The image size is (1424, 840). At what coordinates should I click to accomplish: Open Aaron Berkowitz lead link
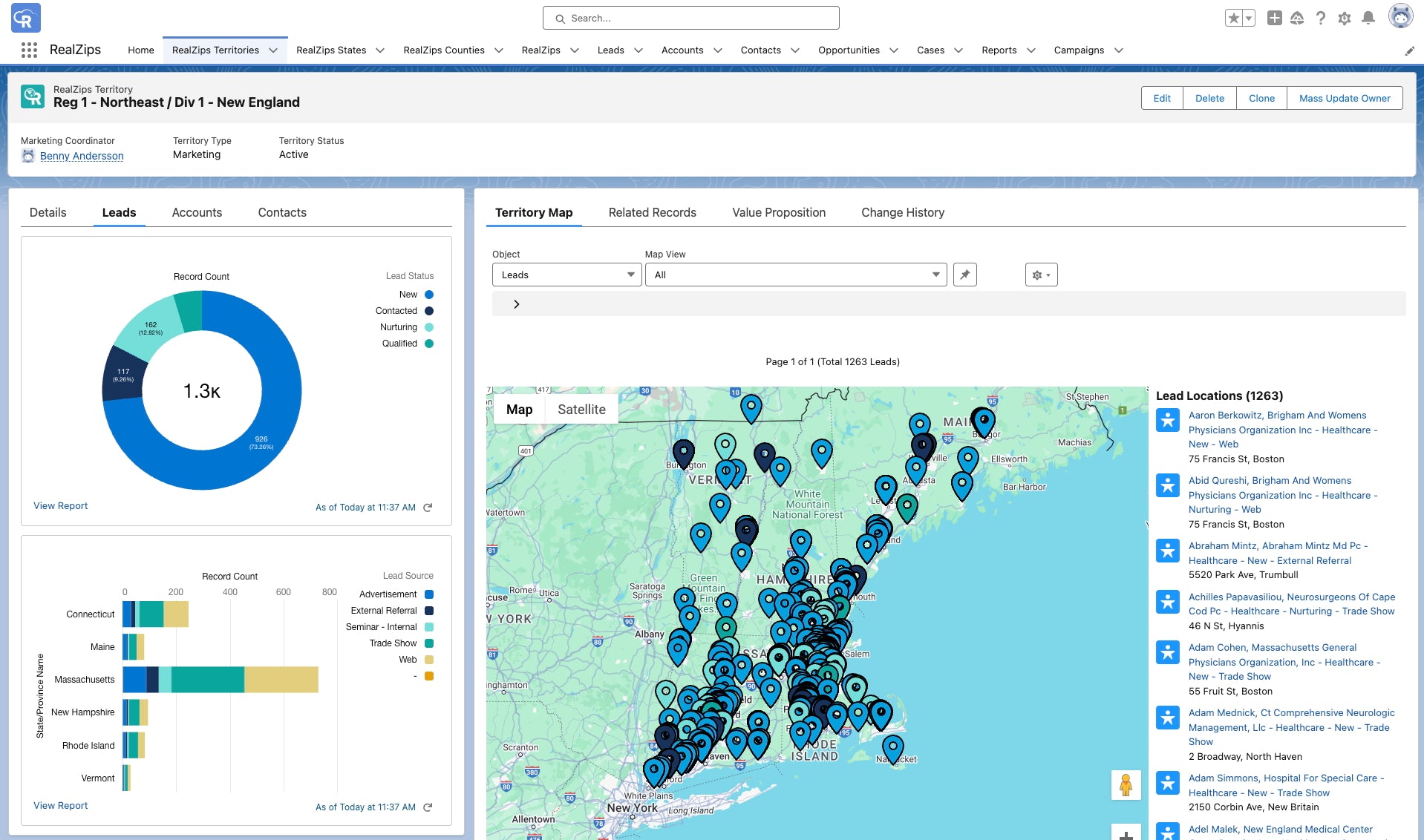[1282, 430]
